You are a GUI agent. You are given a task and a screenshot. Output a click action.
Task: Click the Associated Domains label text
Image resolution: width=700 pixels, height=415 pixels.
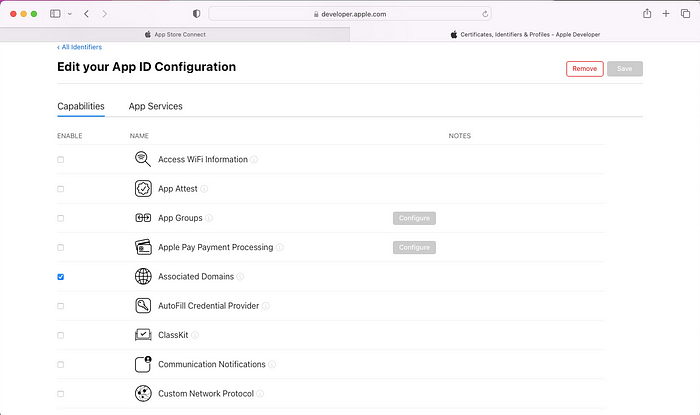tap(196, 277)
